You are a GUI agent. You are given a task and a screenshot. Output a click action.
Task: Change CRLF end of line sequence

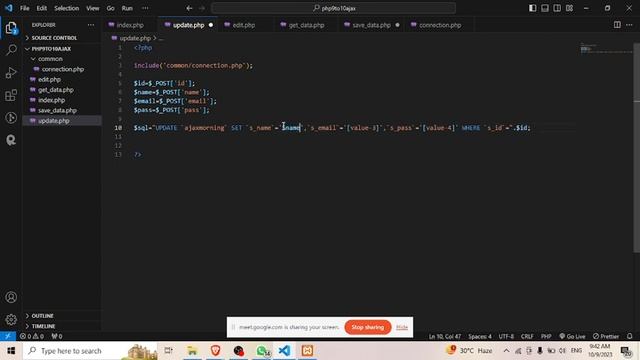527,336
